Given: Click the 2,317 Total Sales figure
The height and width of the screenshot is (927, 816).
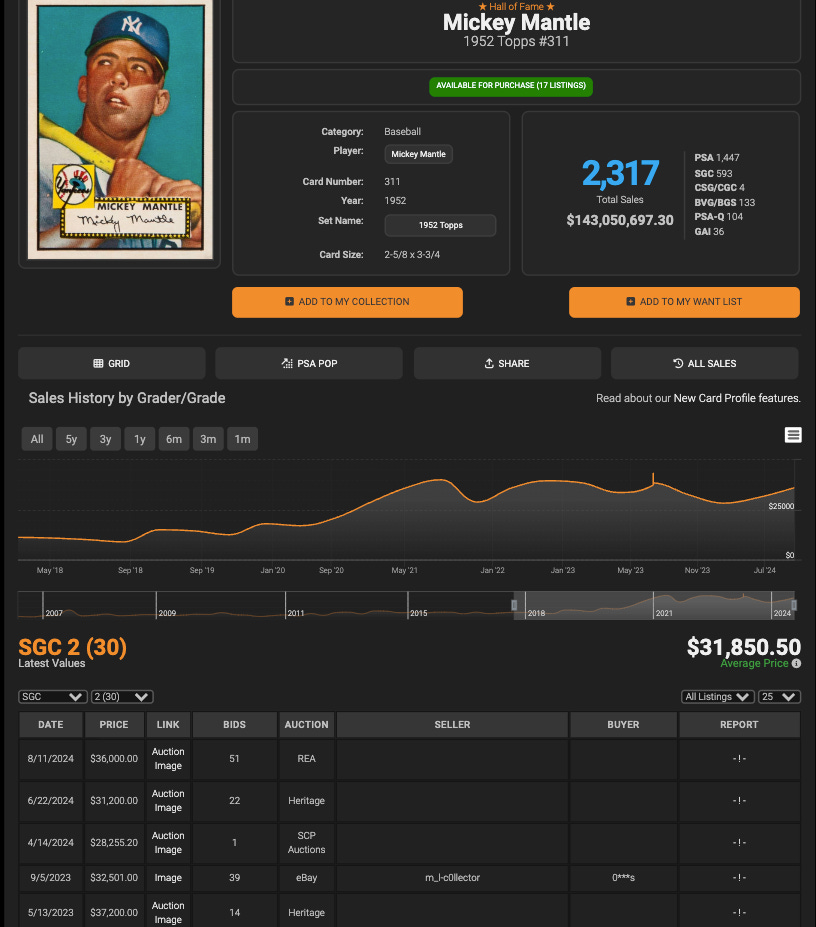Looking at the screenshot, I should point(620,173).
